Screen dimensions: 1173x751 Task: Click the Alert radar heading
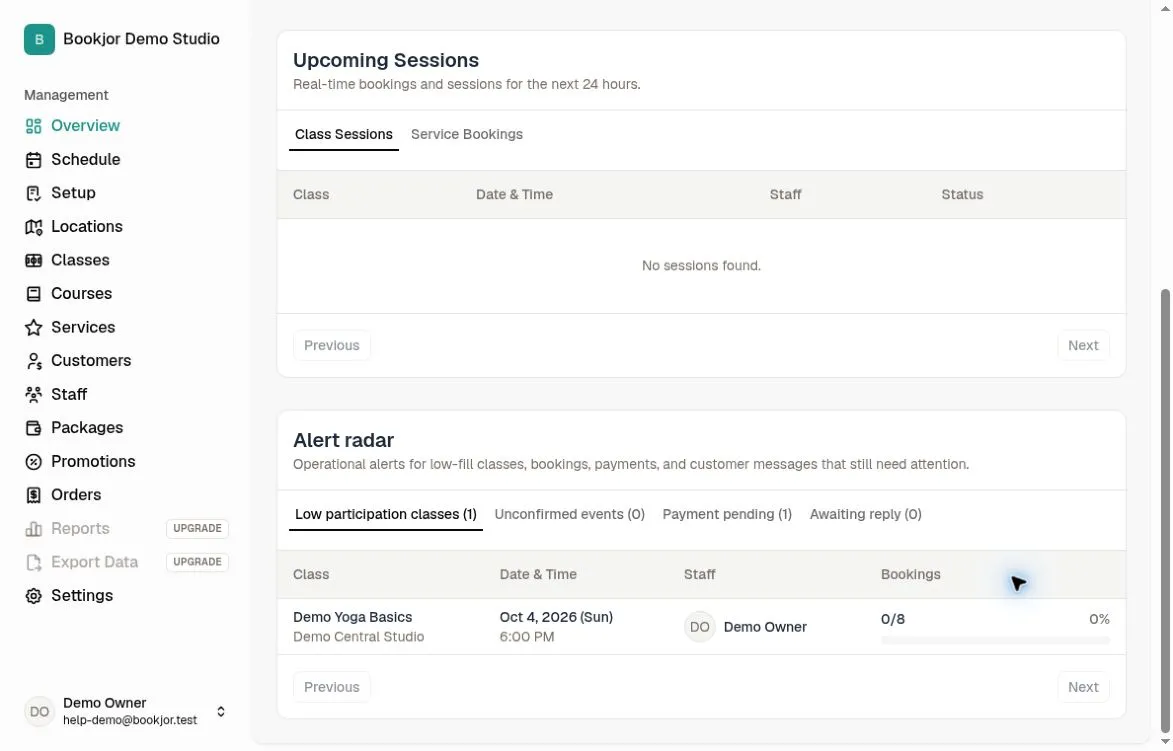pyautogui.click(x=343, y=441)
